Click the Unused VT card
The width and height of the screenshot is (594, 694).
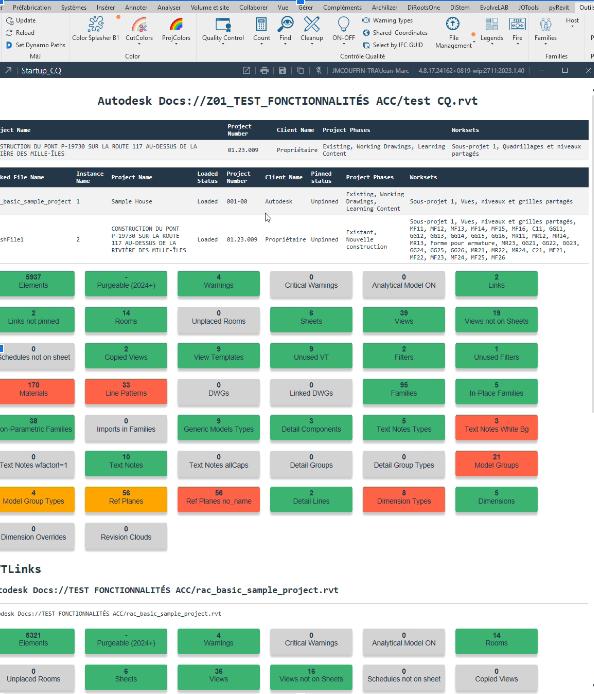pyautogui.click(x=311, y=355)
